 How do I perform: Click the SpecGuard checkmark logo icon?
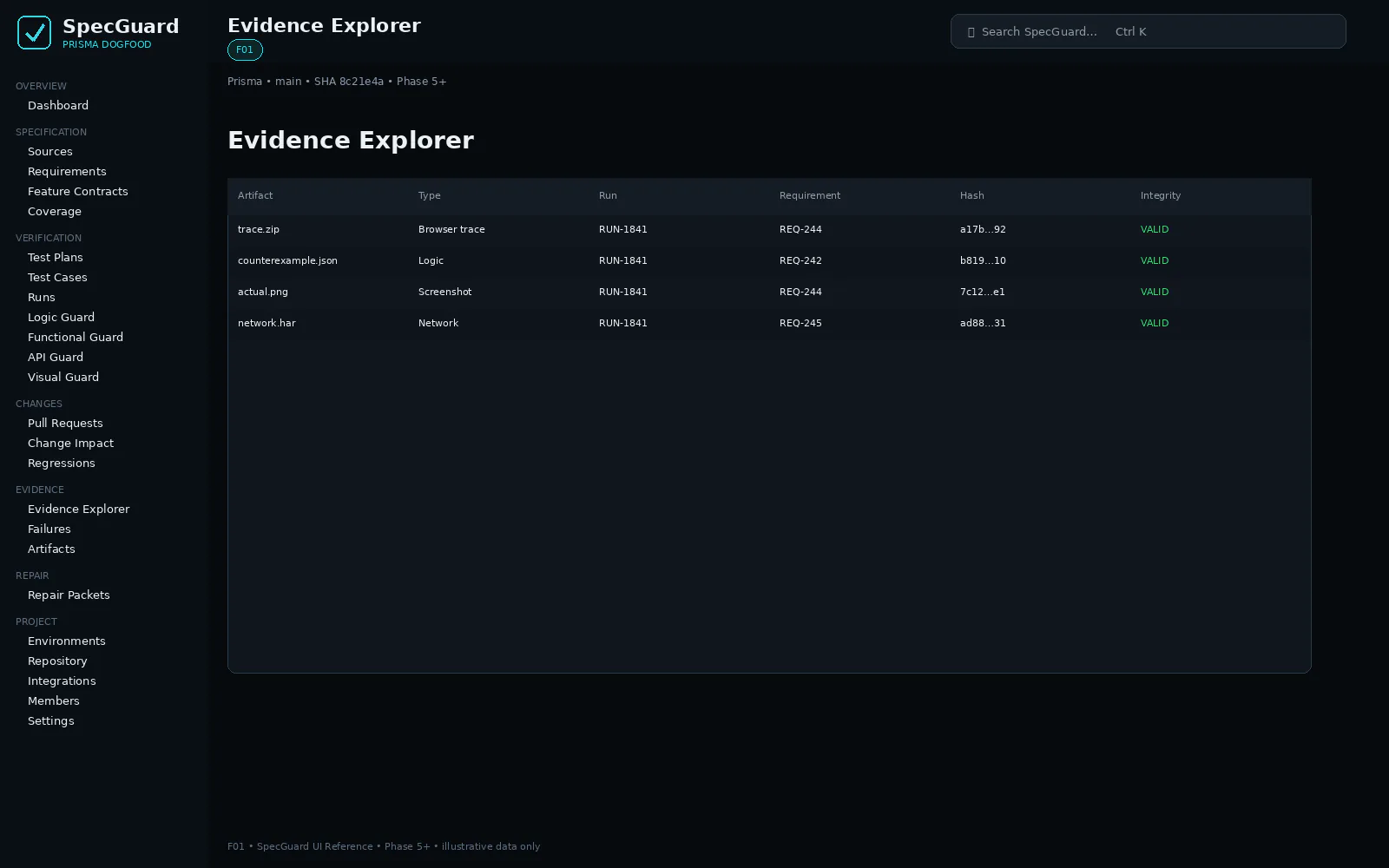point(34,33)
